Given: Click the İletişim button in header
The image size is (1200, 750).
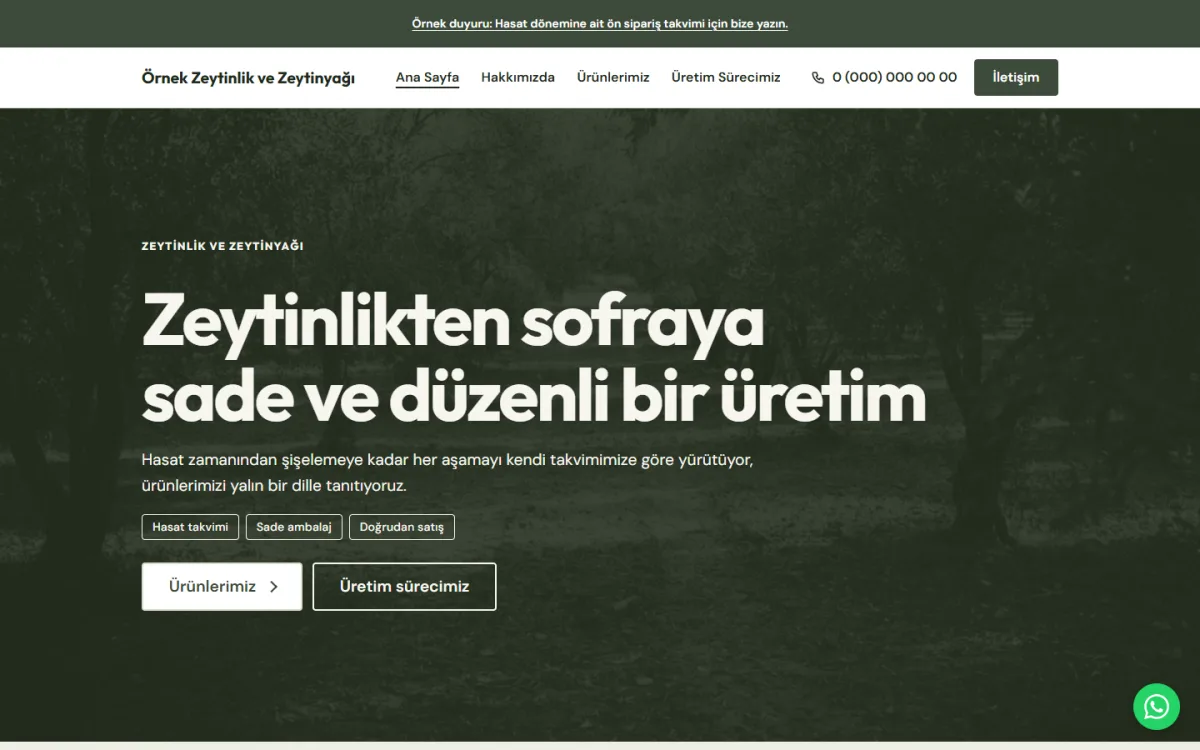Looking at the screenshot, I should coord(1016,77).
